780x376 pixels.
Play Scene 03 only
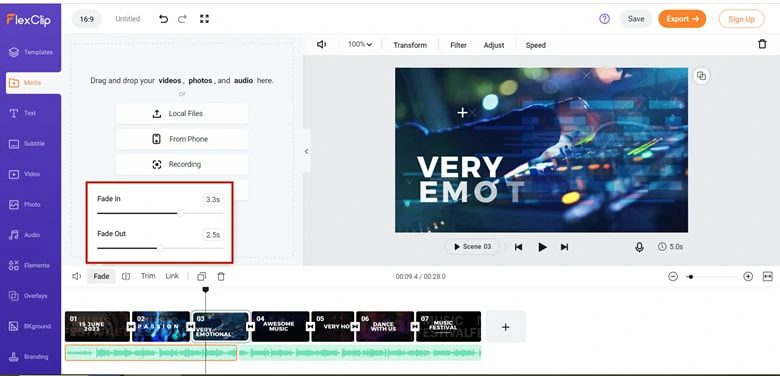coord(472,247)
